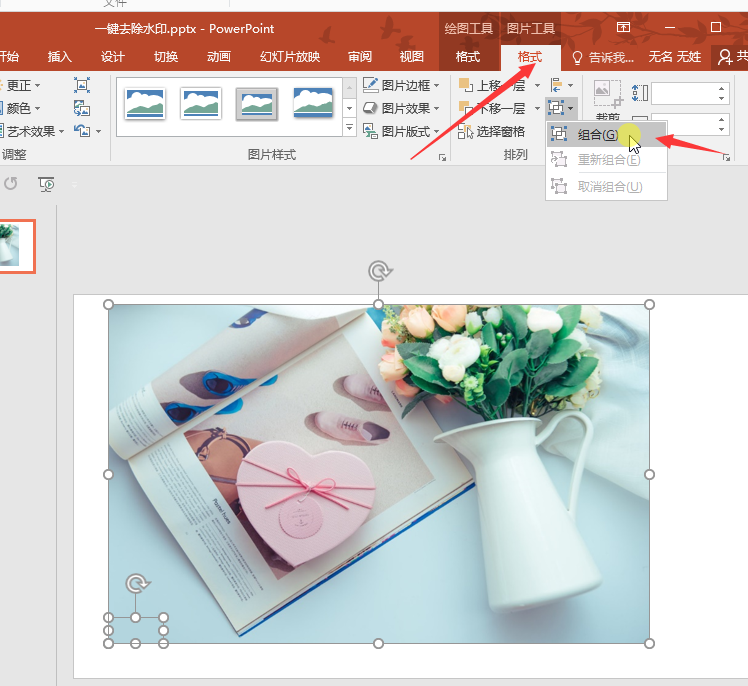Screen dimensions: 748x686
Task: Open size dialog launcher
Action: pos(726,157)
